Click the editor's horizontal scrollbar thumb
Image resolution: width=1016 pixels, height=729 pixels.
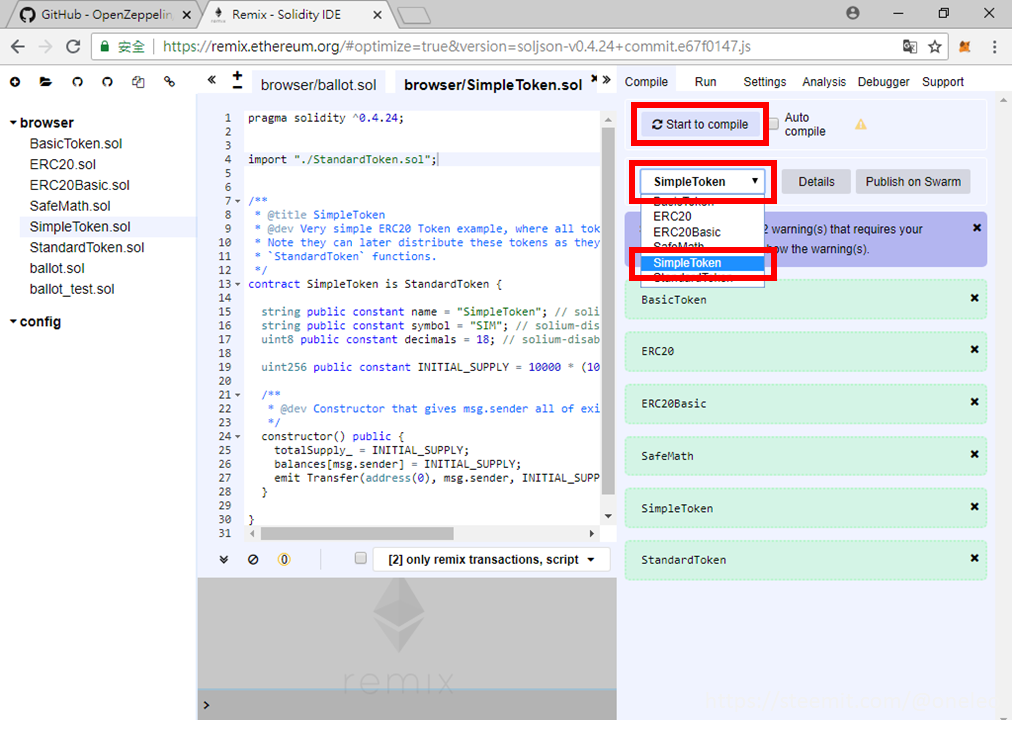pos(357,533)
